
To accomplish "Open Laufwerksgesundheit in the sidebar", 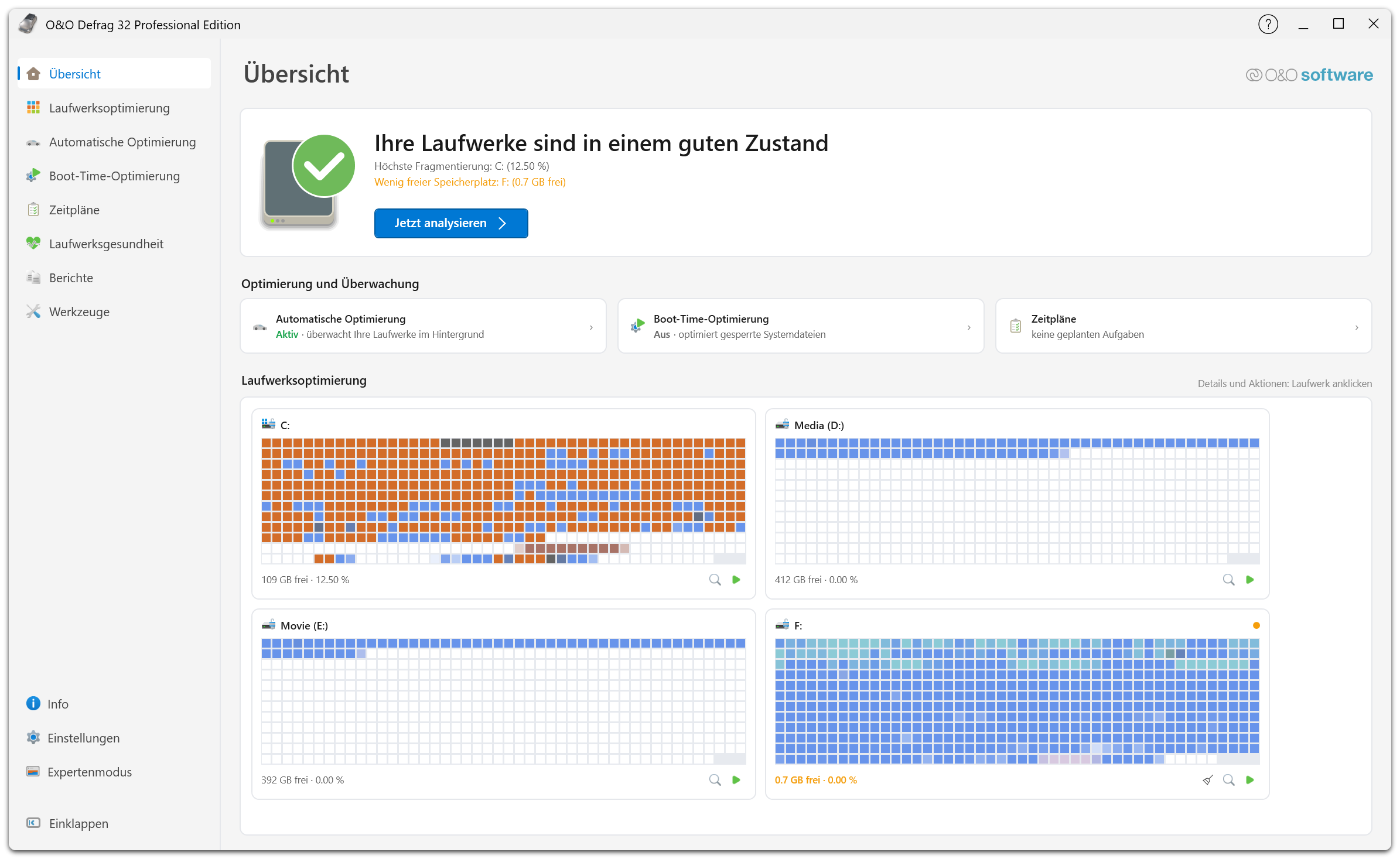I will tap(114, 244).
